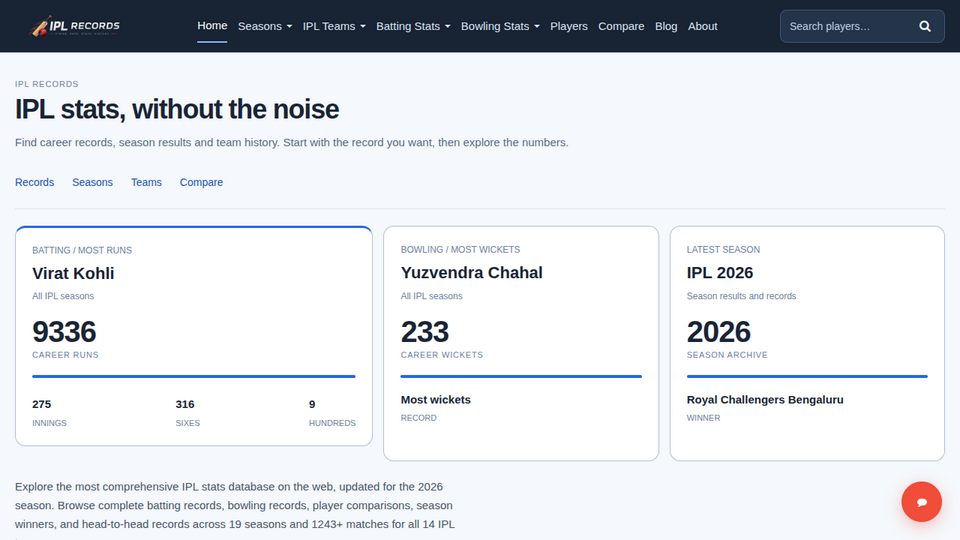This screenshot has height=540, width=960.
Task: Click the 316 sixes stat
Action: point(187,412)
